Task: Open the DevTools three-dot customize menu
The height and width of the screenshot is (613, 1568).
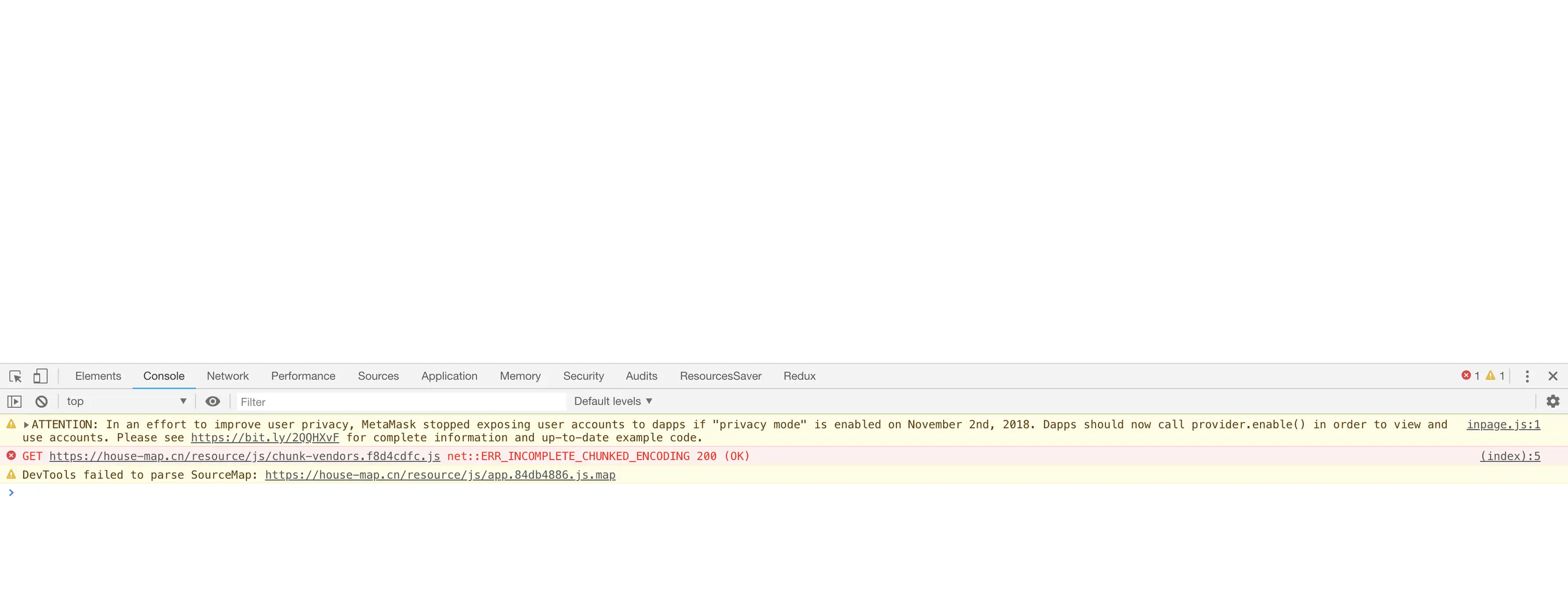Action: point(1527,376)
